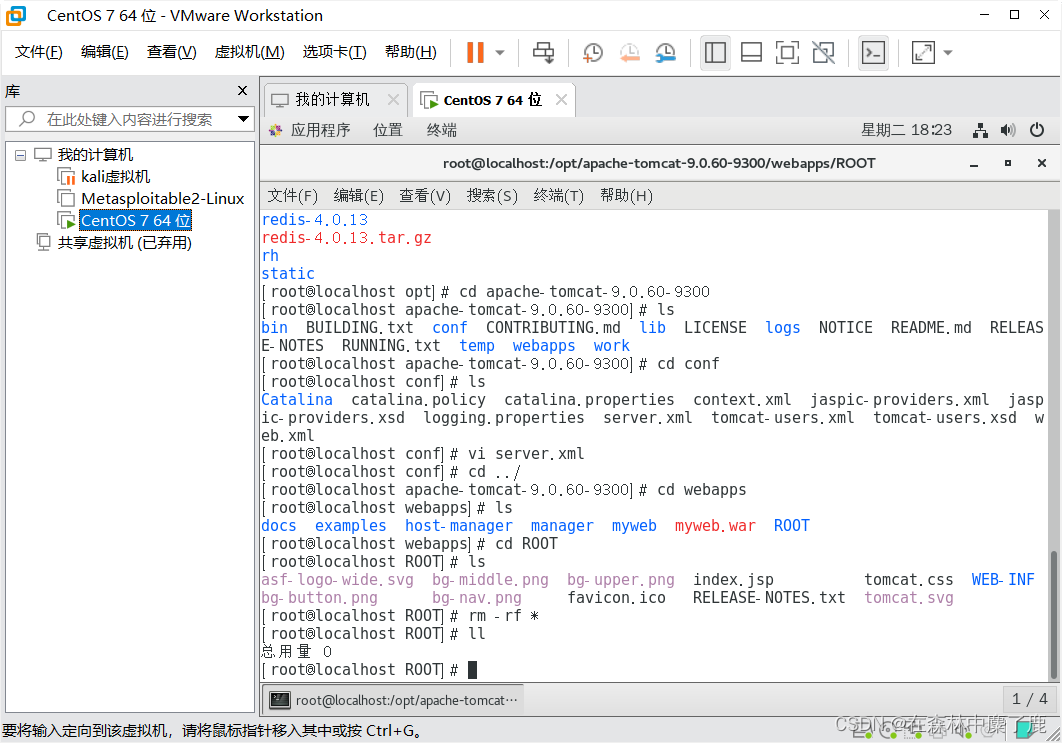
Task: Take a snapshot of this virtual machine
Action: (x=593, y=52)
